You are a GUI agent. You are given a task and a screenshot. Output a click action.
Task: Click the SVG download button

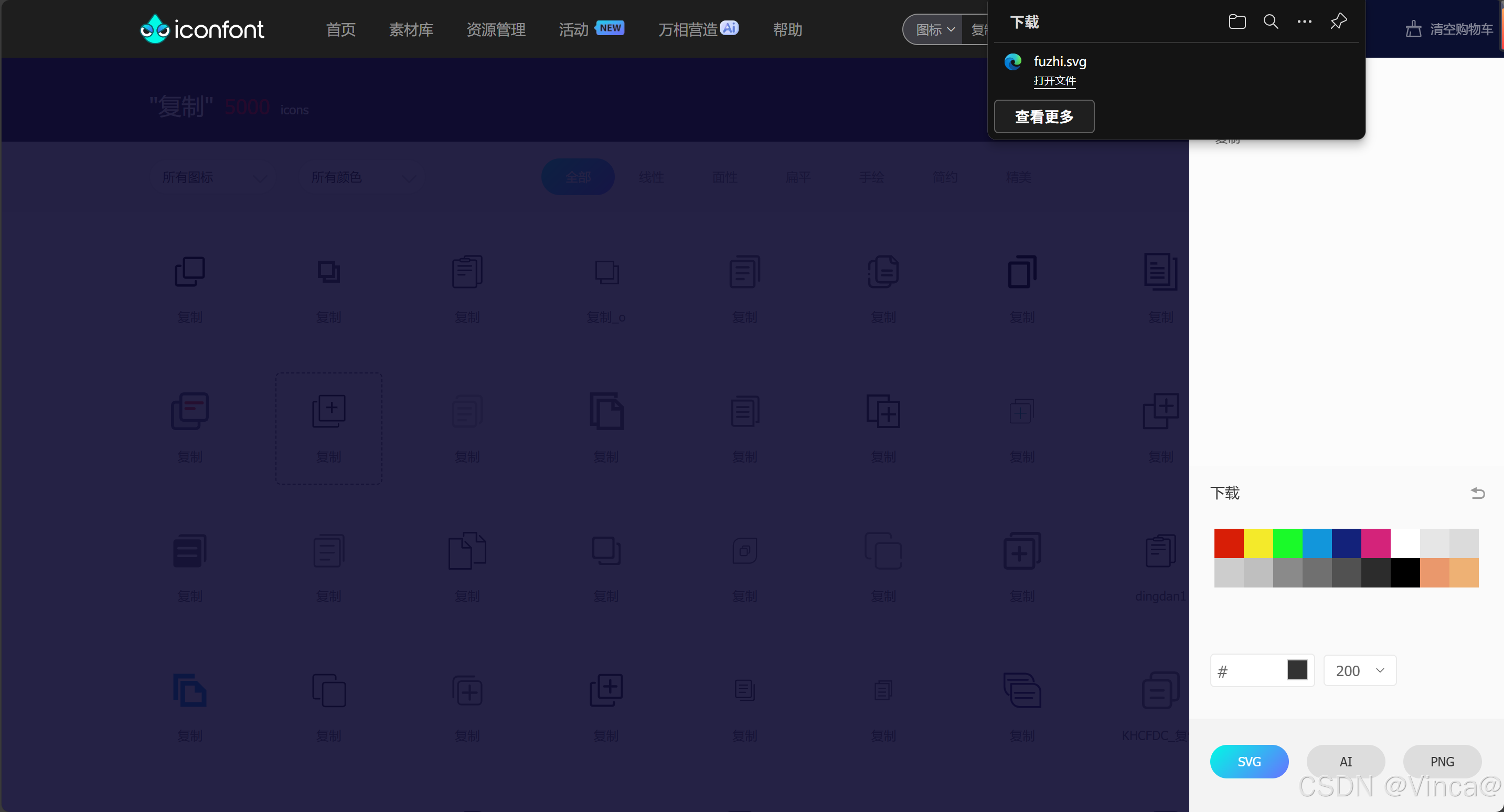click(x=1249, y=761)
